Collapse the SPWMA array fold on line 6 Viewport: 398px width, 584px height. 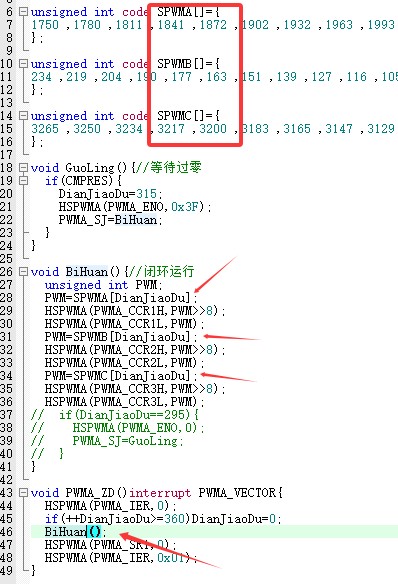(23, 12)
